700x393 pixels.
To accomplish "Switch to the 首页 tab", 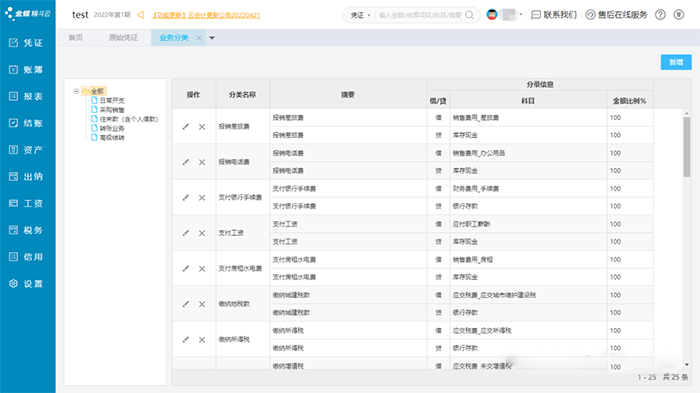I will [75, 38].
